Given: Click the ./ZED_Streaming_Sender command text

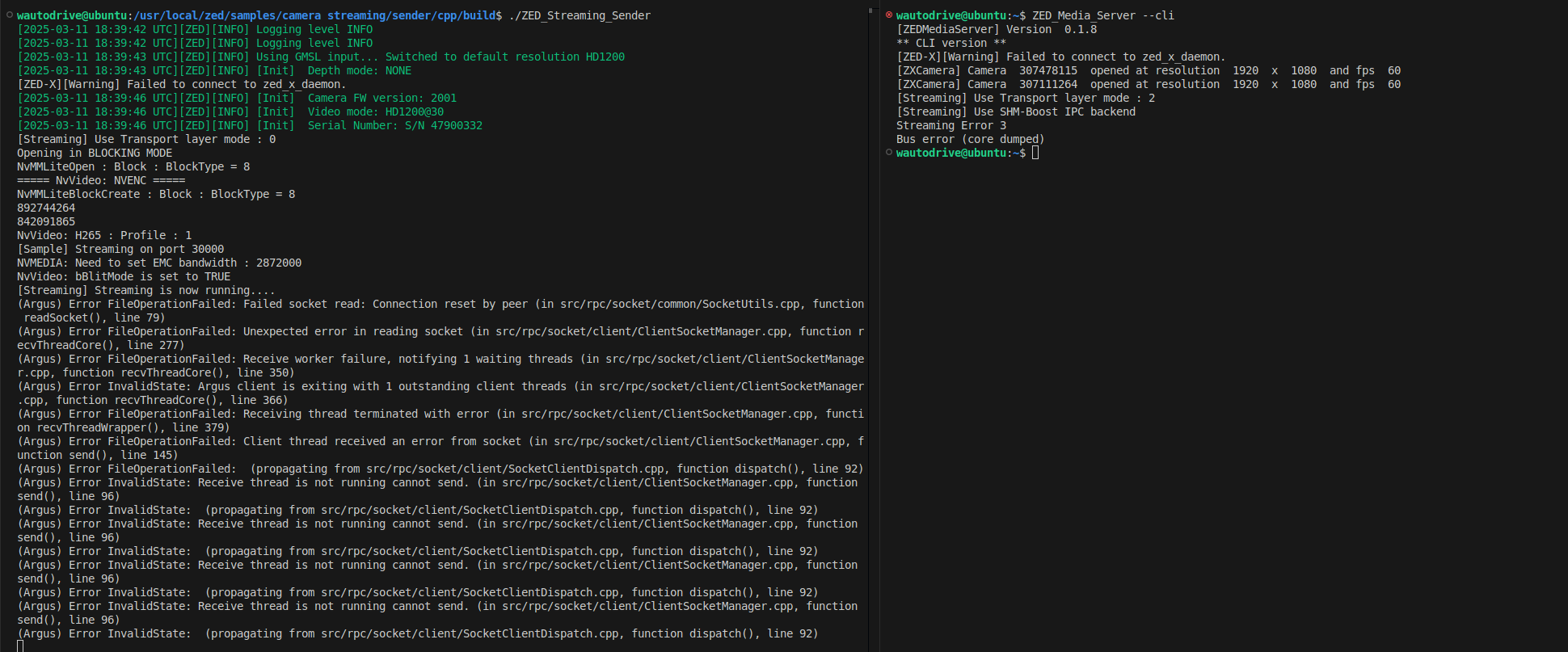Looking at the screenshot, I should pos(580,15).
